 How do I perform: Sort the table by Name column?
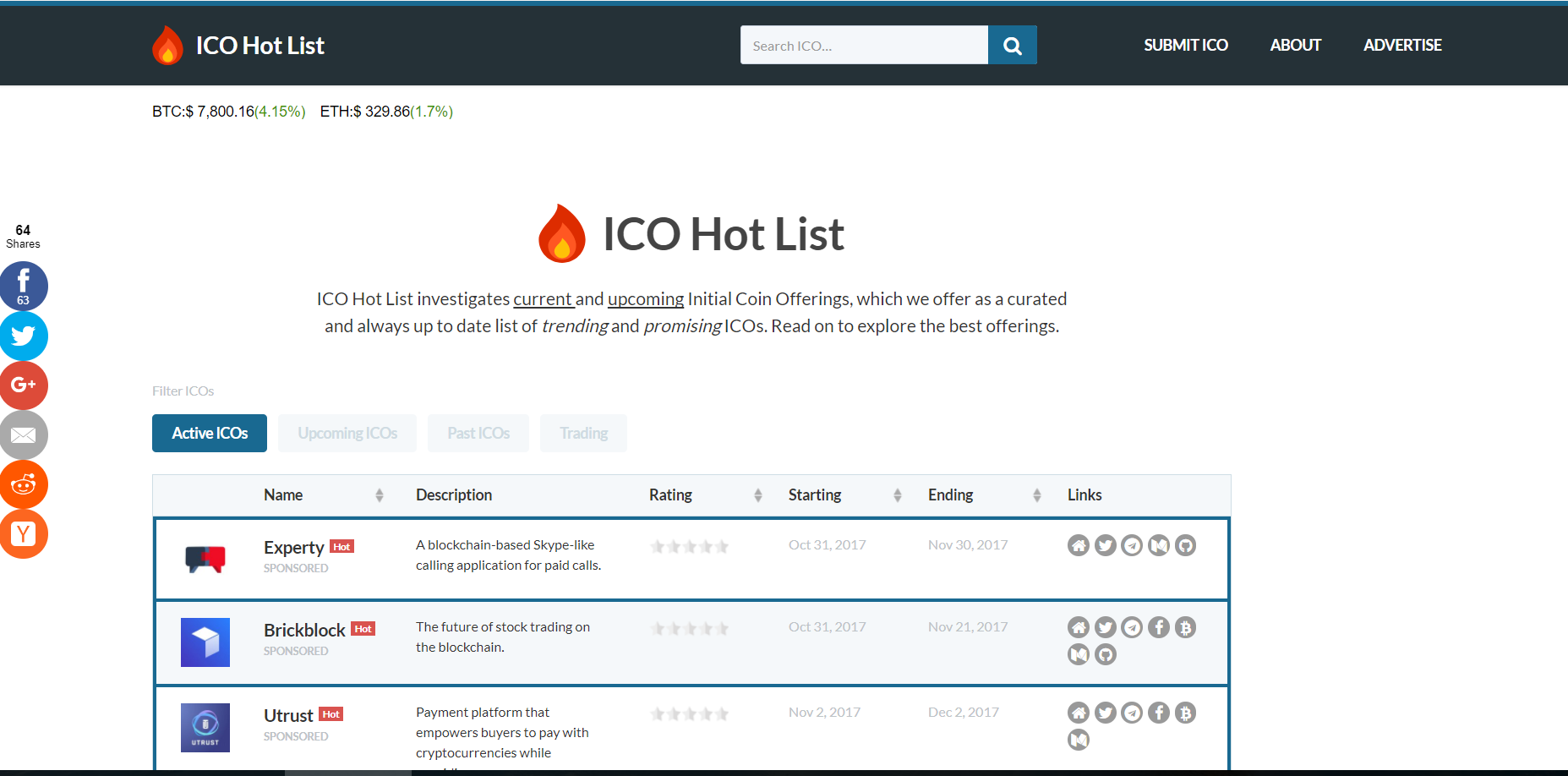379,495
